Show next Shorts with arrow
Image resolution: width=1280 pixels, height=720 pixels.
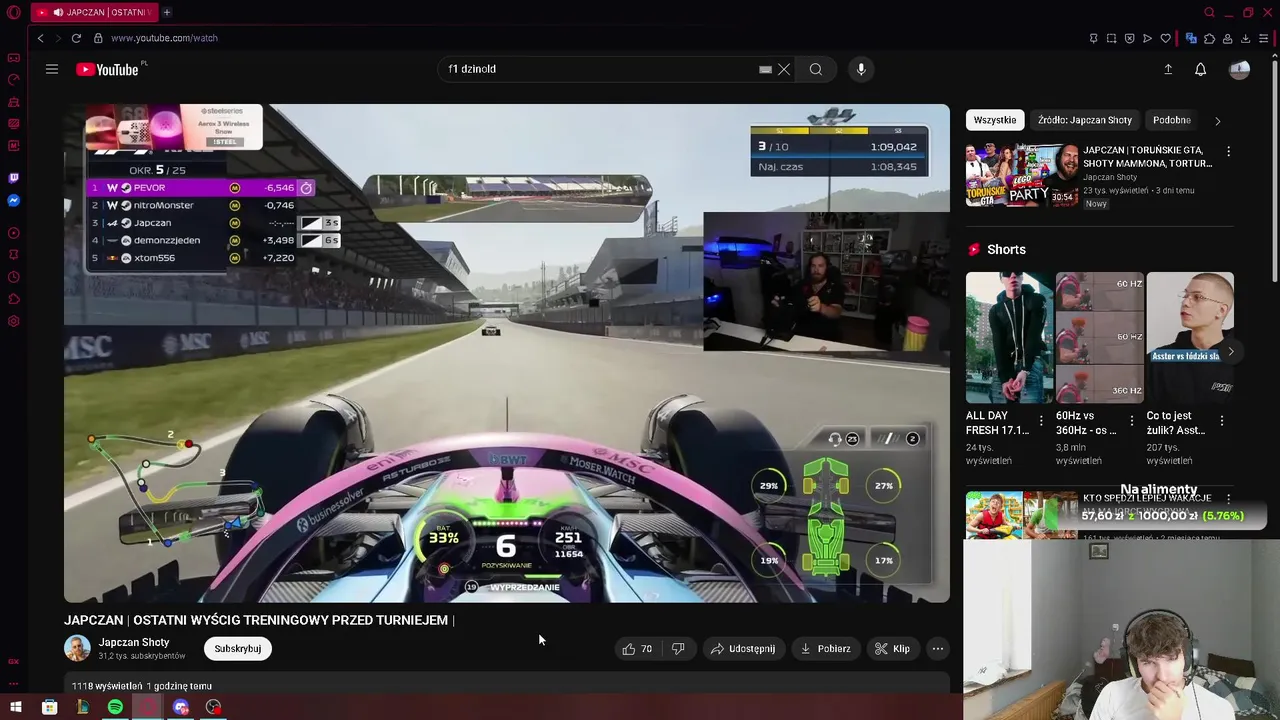pyautogui.click(x=1231, y=351)
